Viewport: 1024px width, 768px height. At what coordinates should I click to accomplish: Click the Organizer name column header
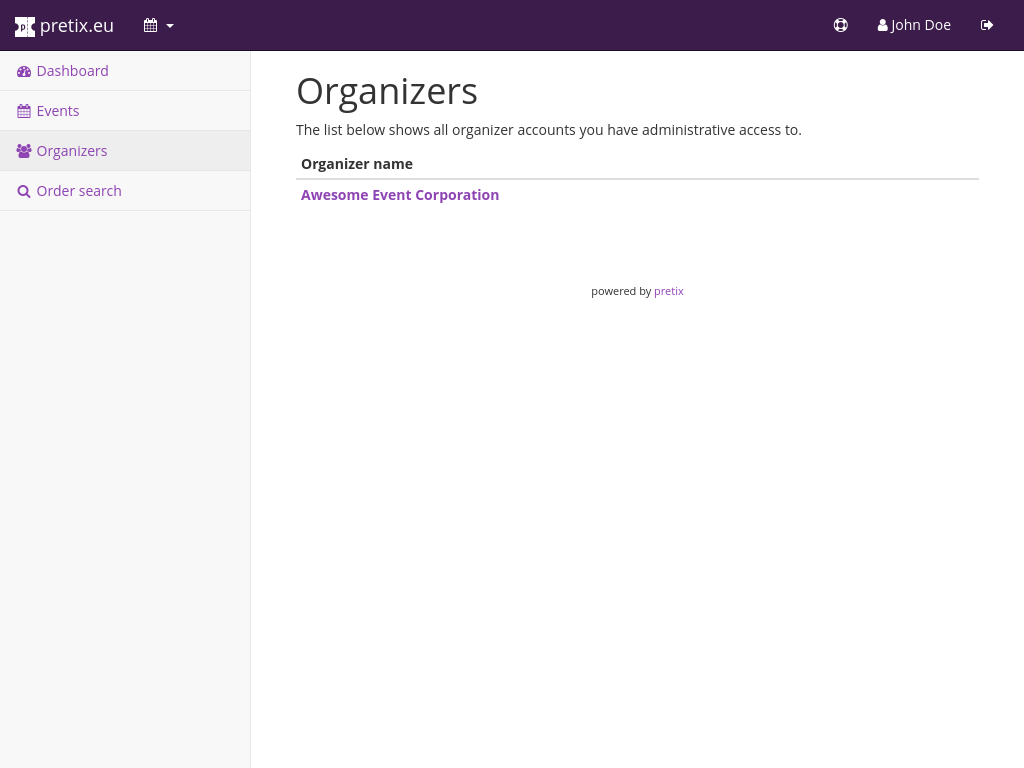tap(357, 164)
